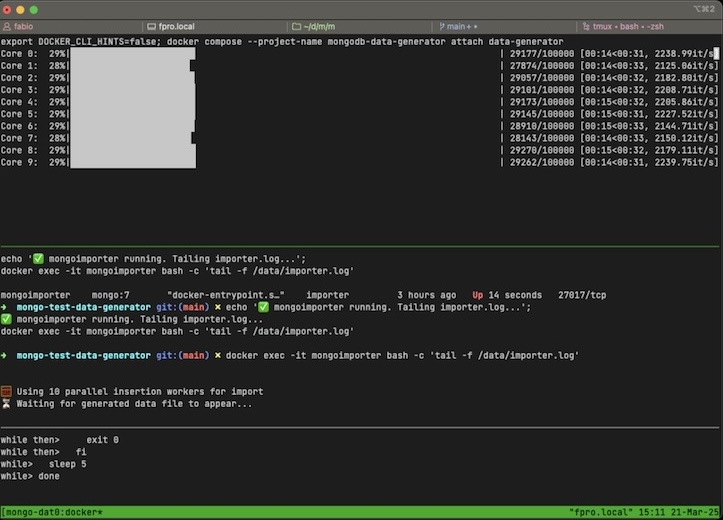Click the pane title '⌥⌘2' indicator
The image size is (723, 520).
[704, 9]
